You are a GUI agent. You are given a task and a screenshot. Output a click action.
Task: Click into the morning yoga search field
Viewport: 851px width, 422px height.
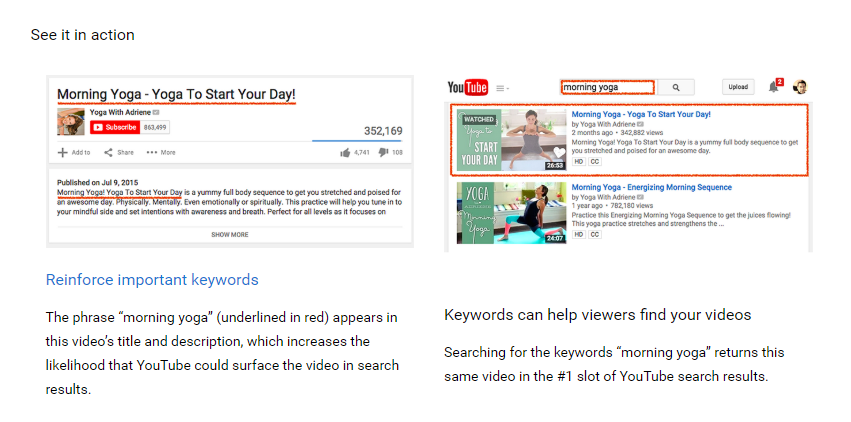point(607,87)
